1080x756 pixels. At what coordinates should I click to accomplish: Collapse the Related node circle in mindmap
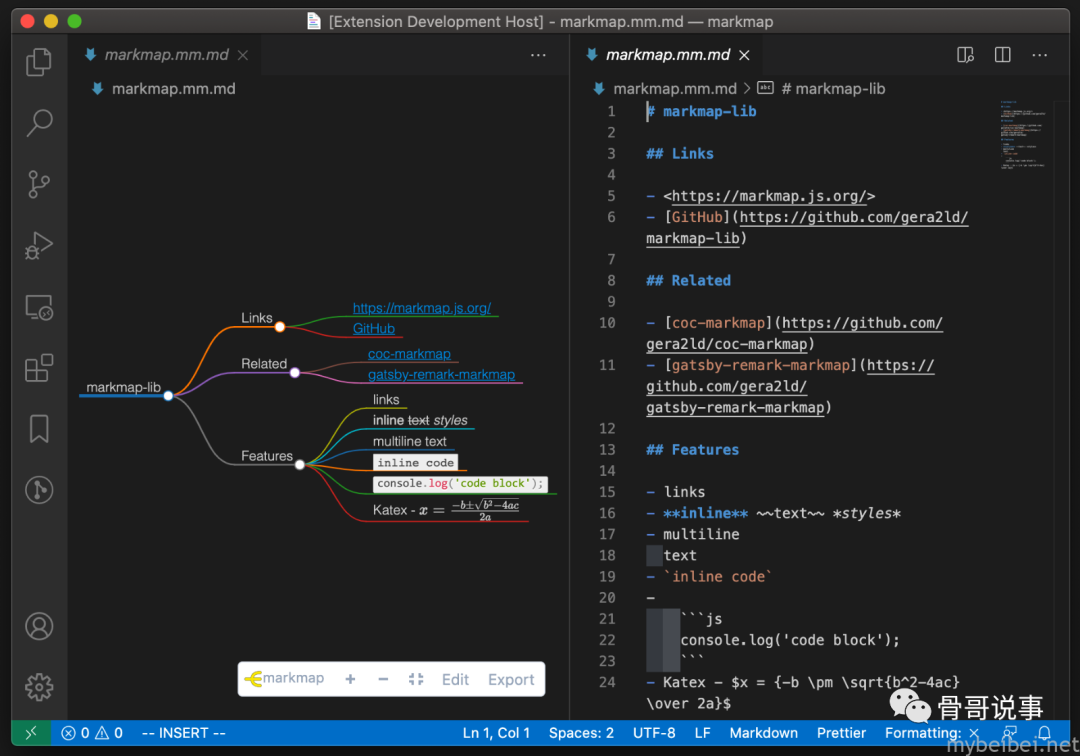[x=295, y=373]
